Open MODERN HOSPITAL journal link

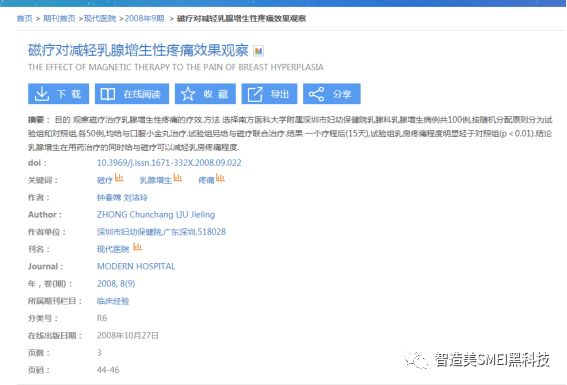pos(136,266)
